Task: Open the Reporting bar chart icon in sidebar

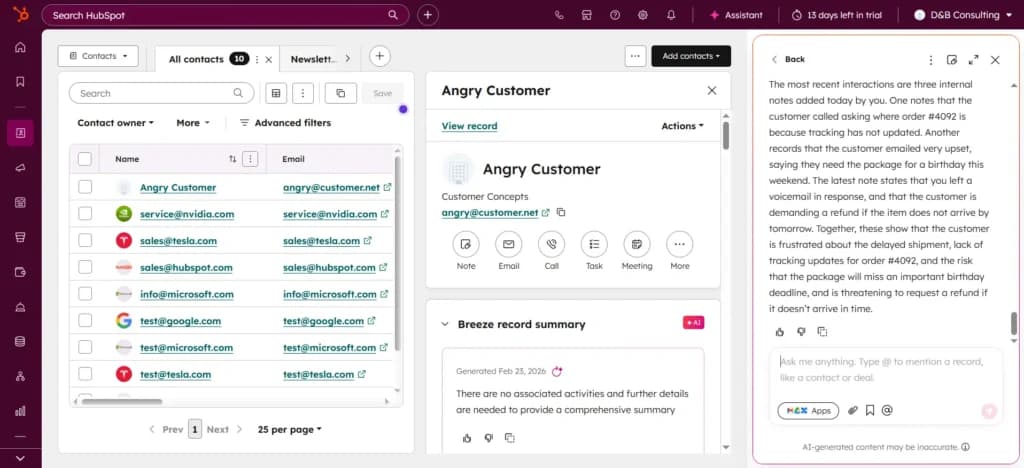Action: [x=20, y=411]
